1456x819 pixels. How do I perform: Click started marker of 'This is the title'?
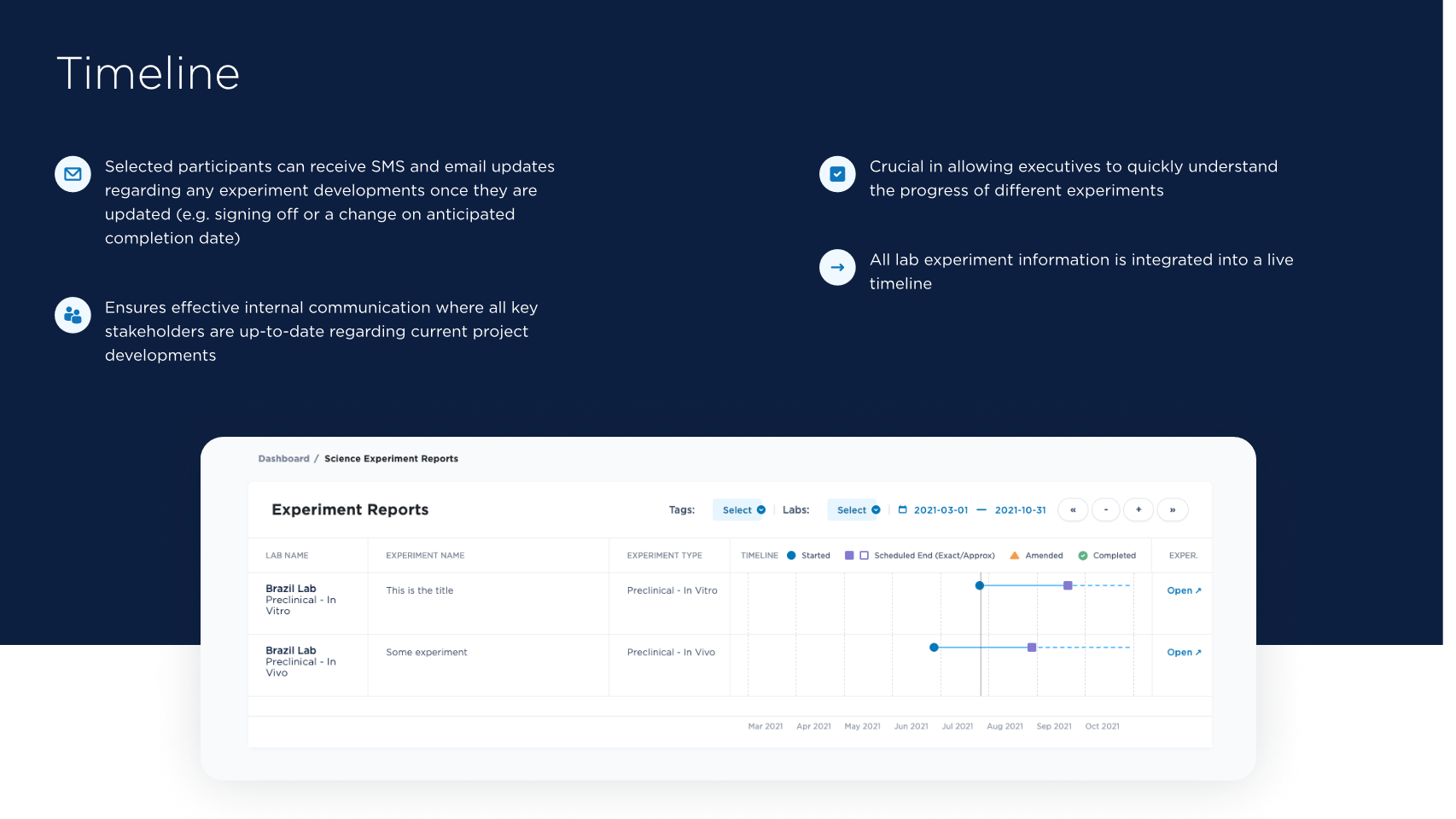click(980, 585)
